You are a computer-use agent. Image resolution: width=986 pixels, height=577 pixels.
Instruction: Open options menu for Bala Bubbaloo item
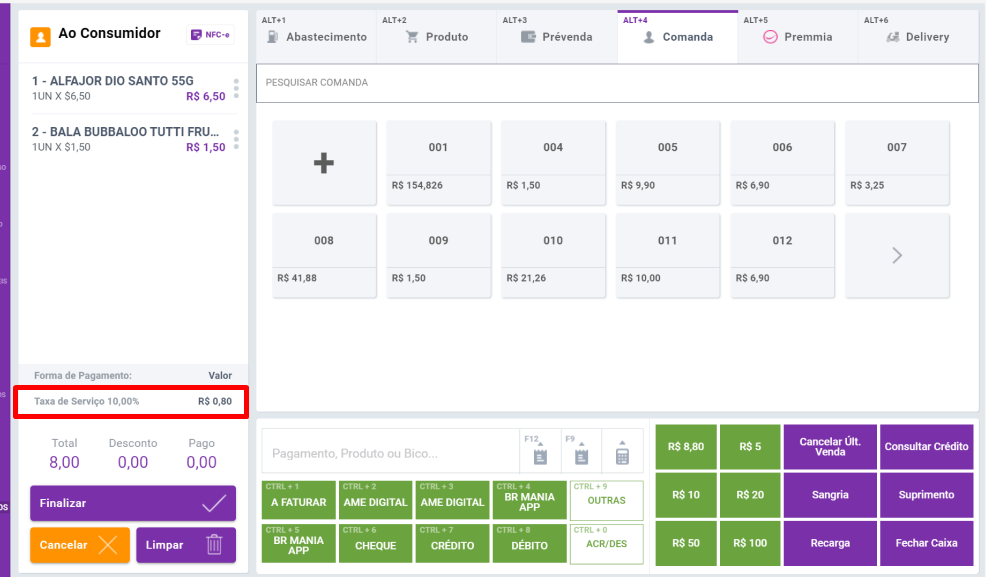[x=236, y=140]
